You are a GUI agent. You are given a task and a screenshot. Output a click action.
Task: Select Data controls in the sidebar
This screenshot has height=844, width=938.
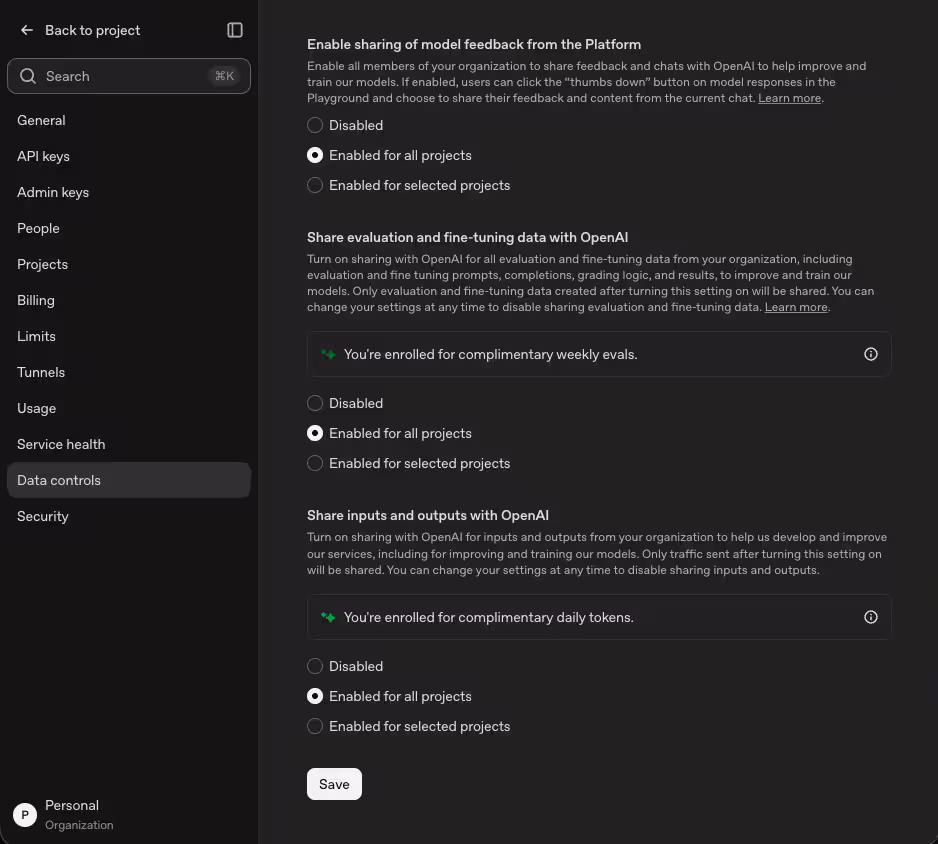coord(129,480)
